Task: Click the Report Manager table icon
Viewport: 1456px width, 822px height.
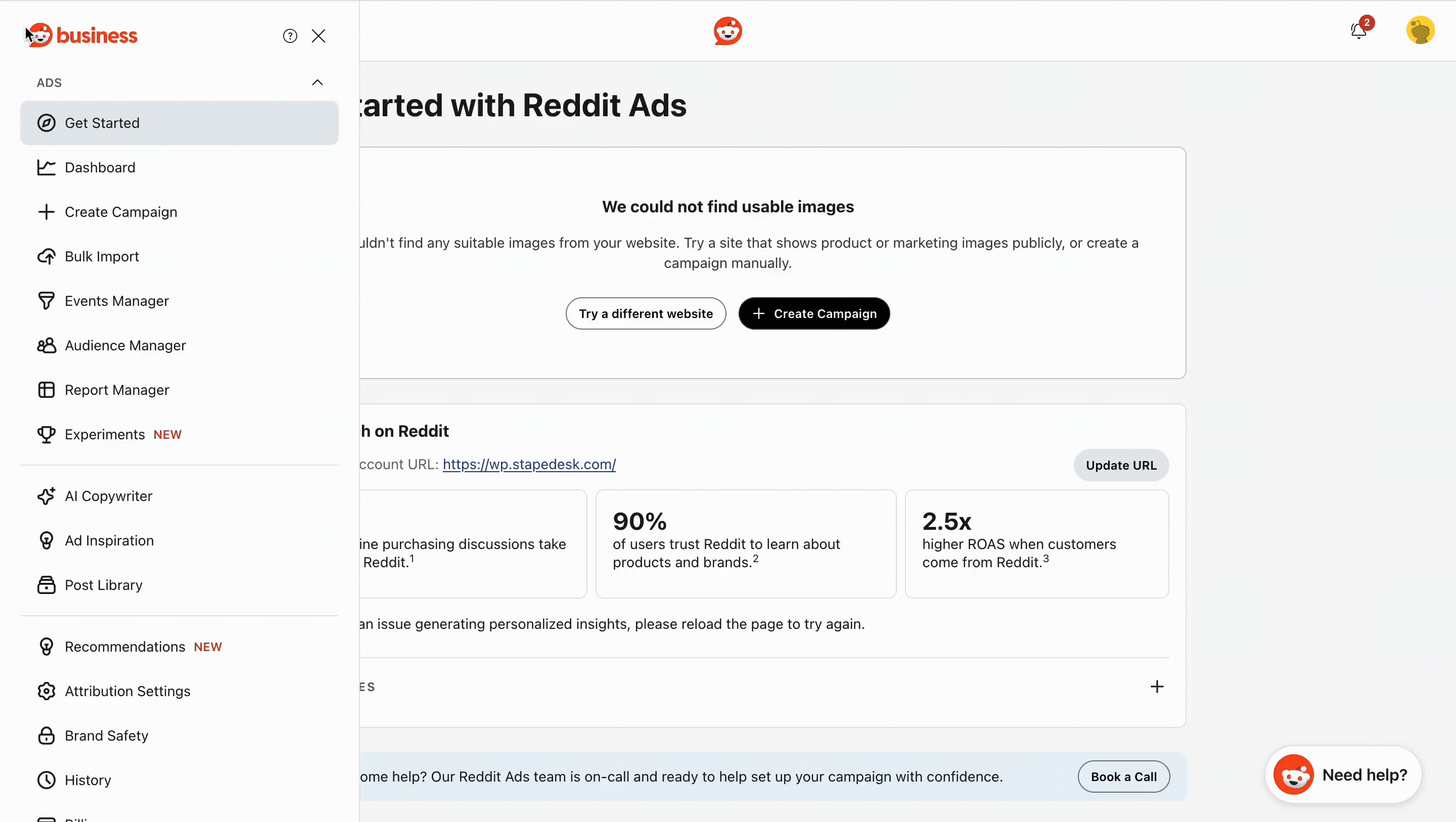Action: pos(47,390)
